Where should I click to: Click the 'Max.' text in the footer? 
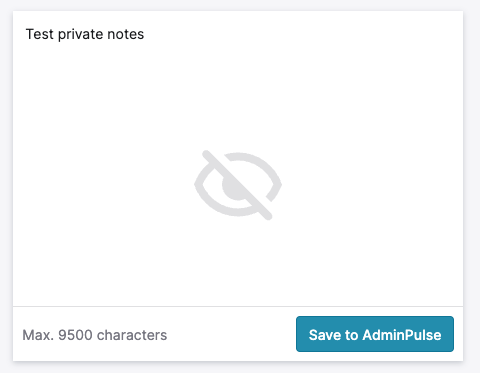(x=38, y=335)
